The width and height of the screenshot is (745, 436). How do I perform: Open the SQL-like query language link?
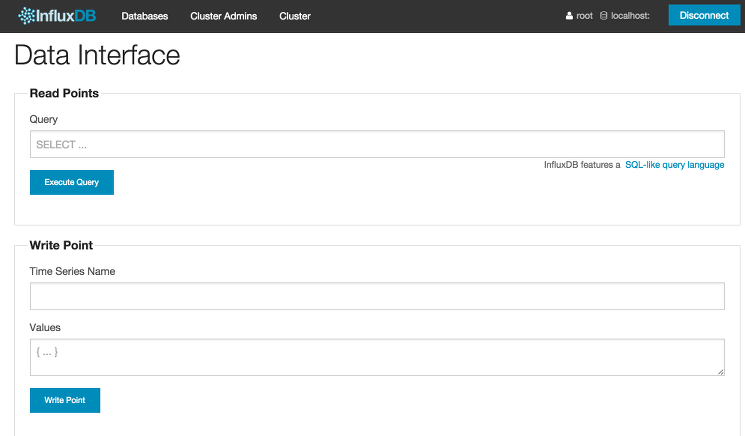click(674, 165)
